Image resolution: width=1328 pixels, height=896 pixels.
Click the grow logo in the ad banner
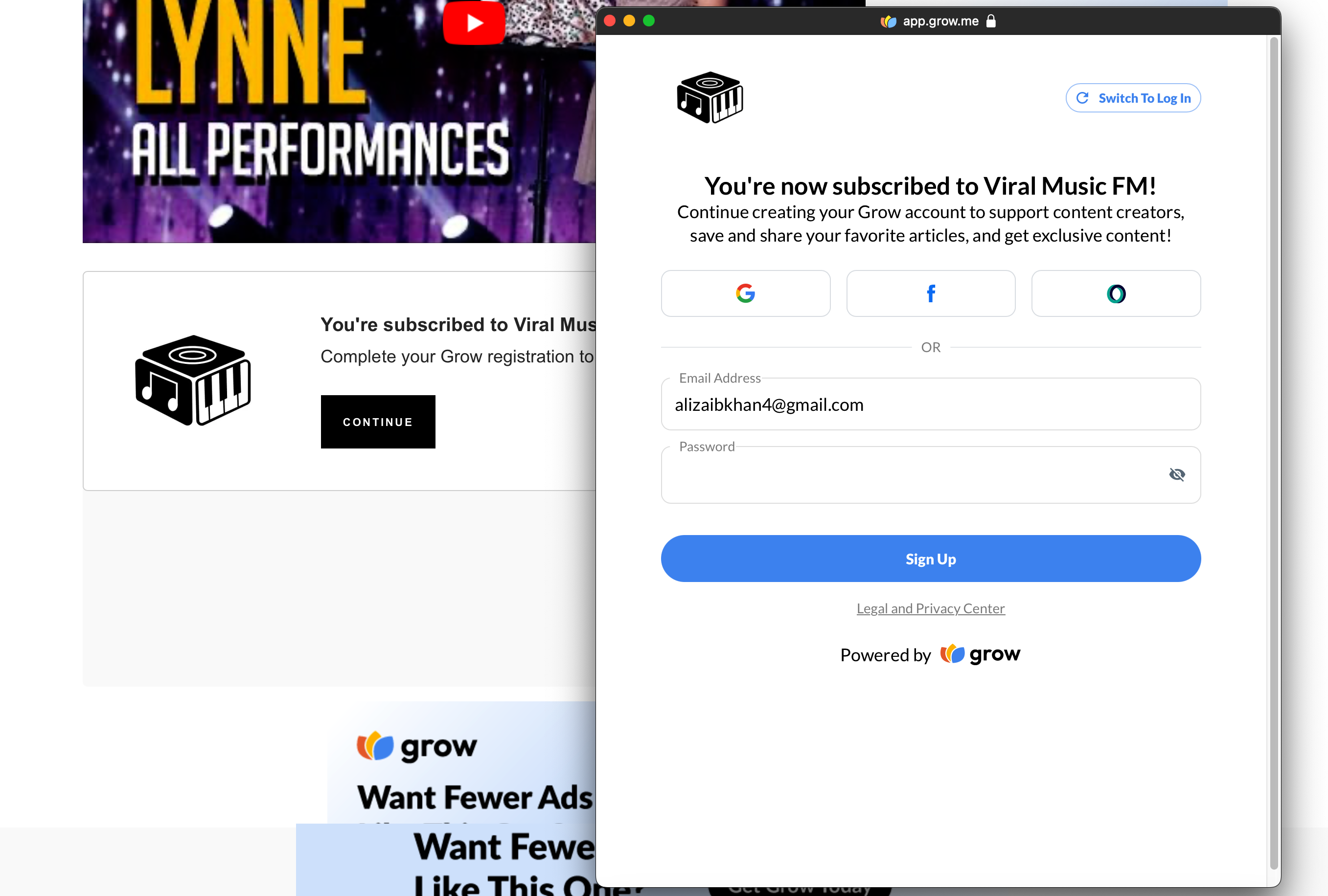point(417,746)
